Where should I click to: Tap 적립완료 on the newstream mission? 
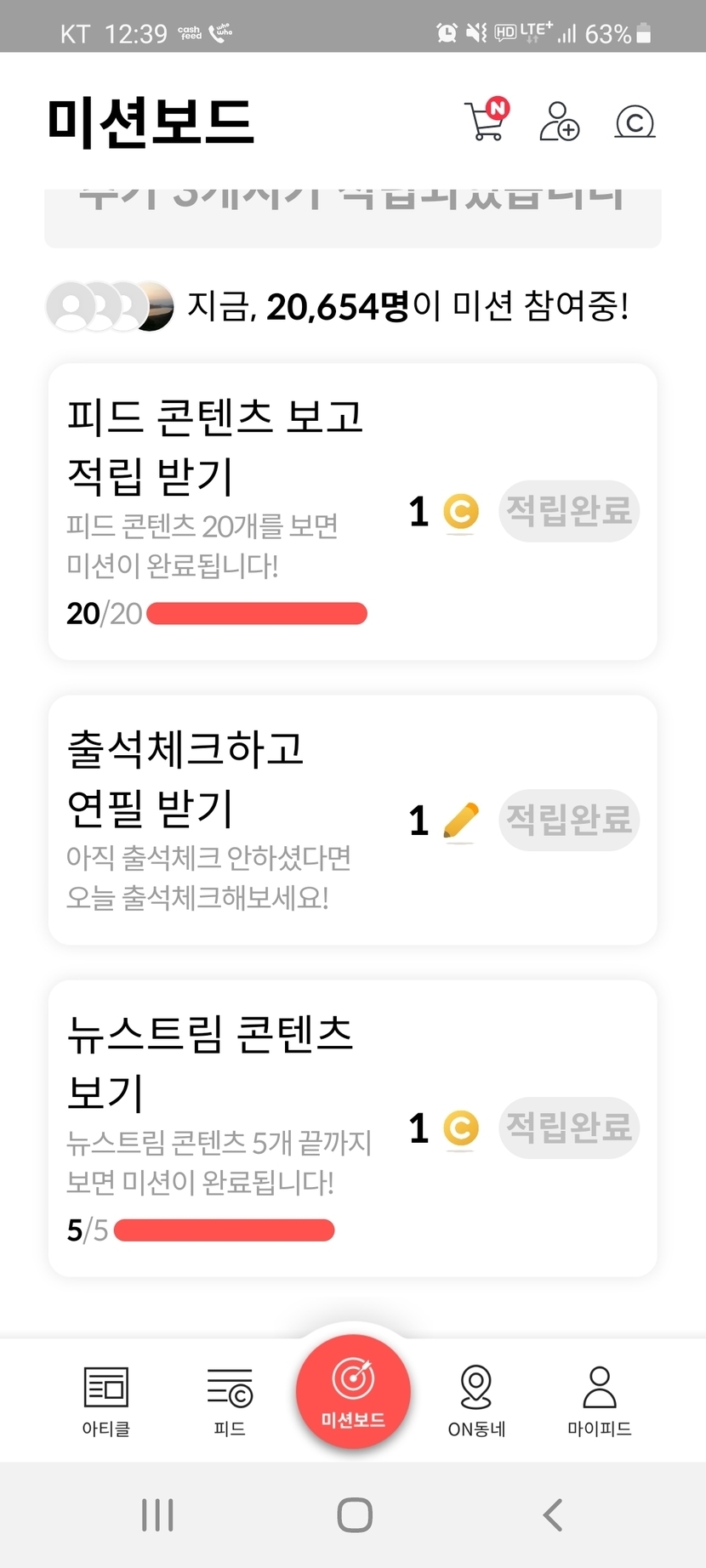point(569,1128)
